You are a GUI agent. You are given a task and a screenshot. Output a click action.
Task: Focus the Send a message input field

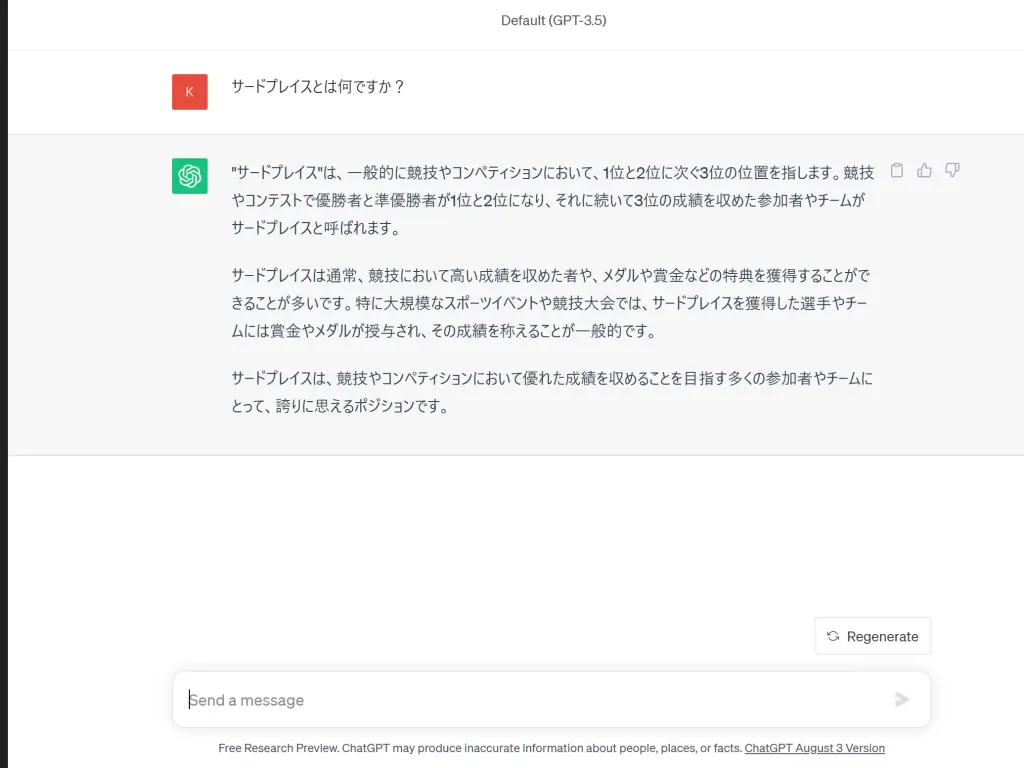[530, 700]
